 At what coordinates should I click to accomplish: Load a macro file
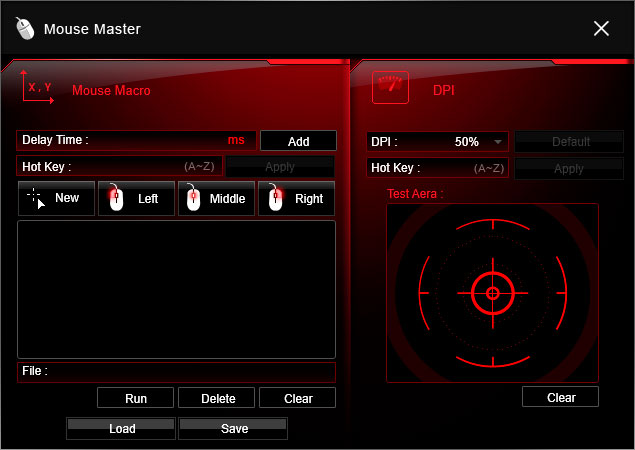[x=121, y=429]
